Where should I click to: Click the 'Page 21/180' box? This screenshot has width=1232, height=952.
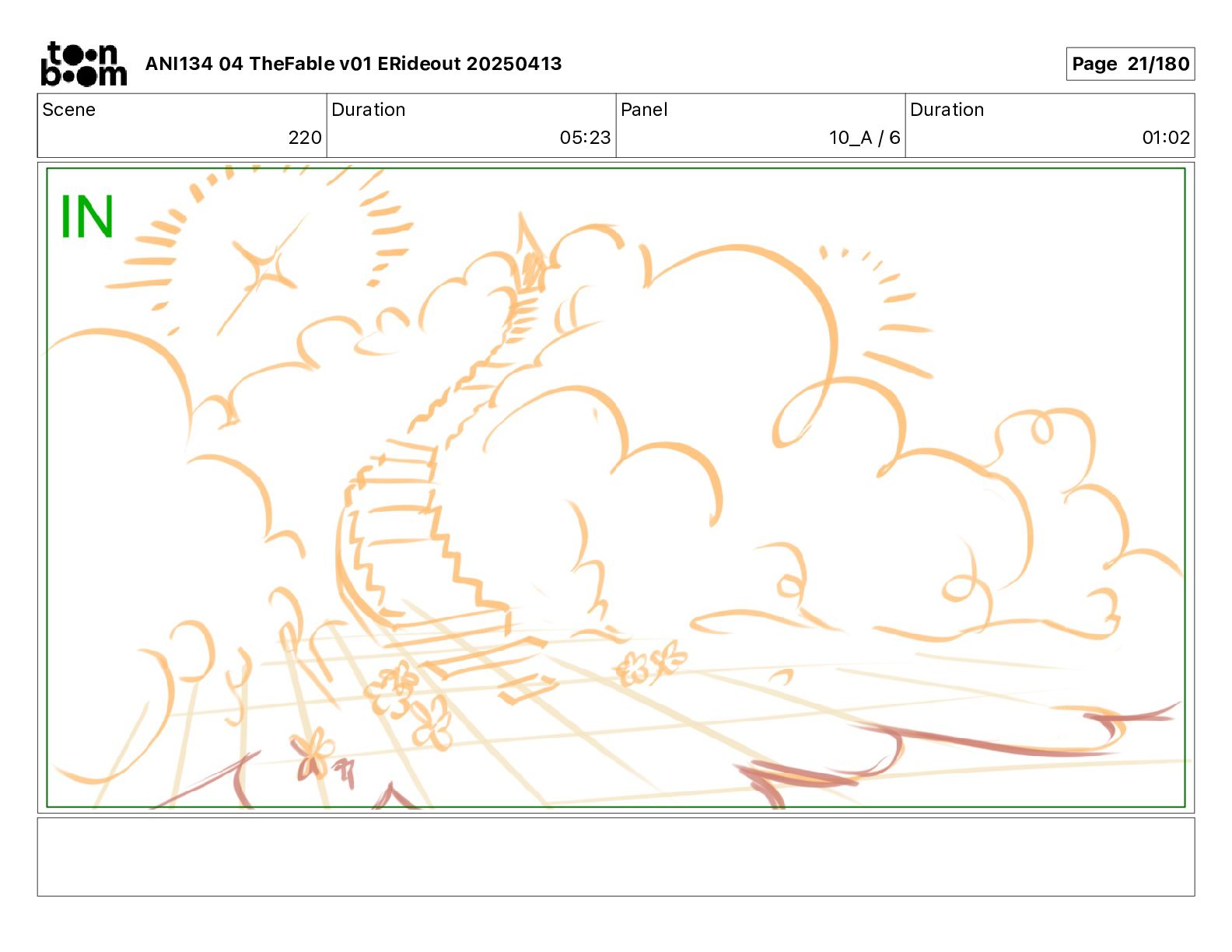[1130, 64]
